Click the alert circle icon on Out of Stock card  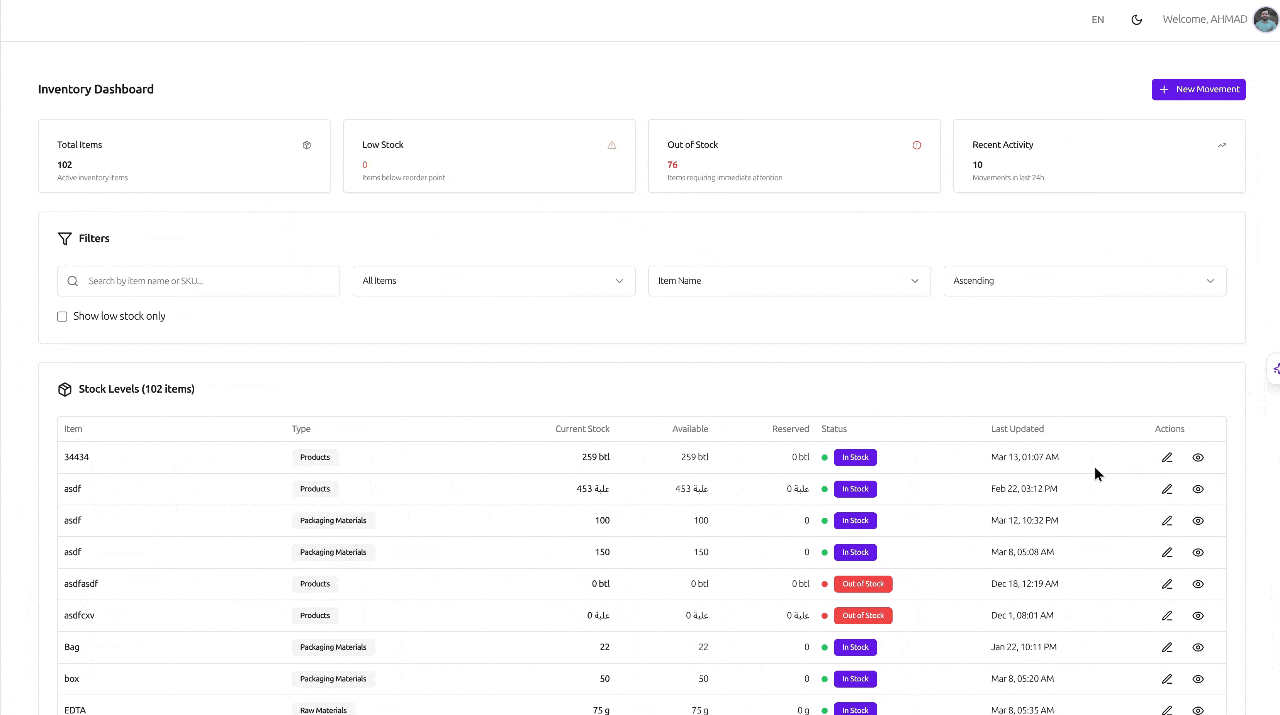tap(917, 145)
